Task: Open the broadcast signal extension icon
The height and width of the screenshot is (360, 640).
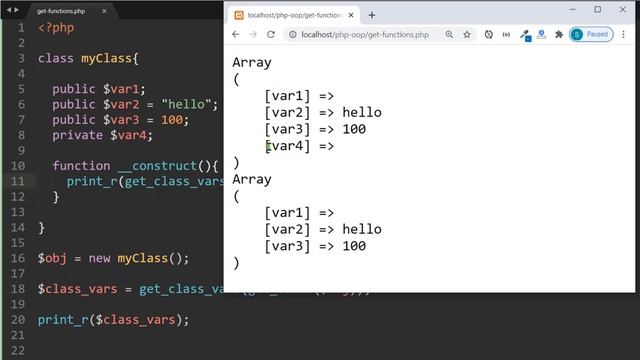Action: 506,35
